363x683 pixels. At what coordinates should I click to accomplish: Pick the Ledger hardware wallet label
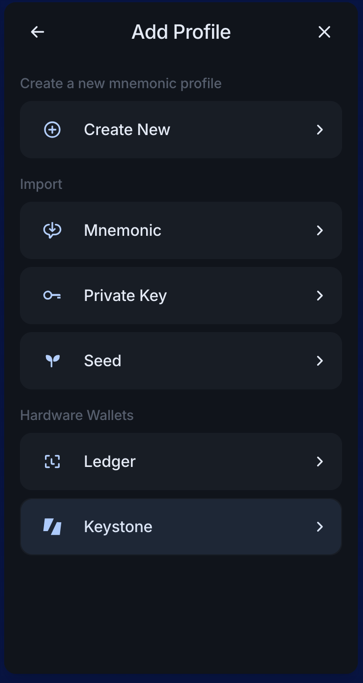pos(110,462)
